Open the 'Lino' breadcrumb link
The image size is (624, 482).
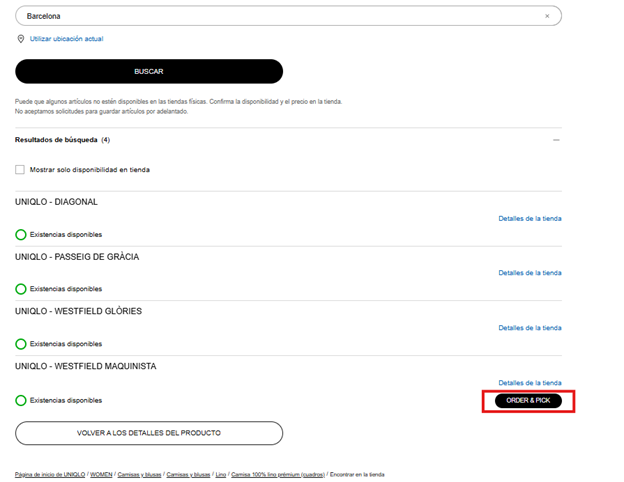pyautogui.click(x=220, y=474)
